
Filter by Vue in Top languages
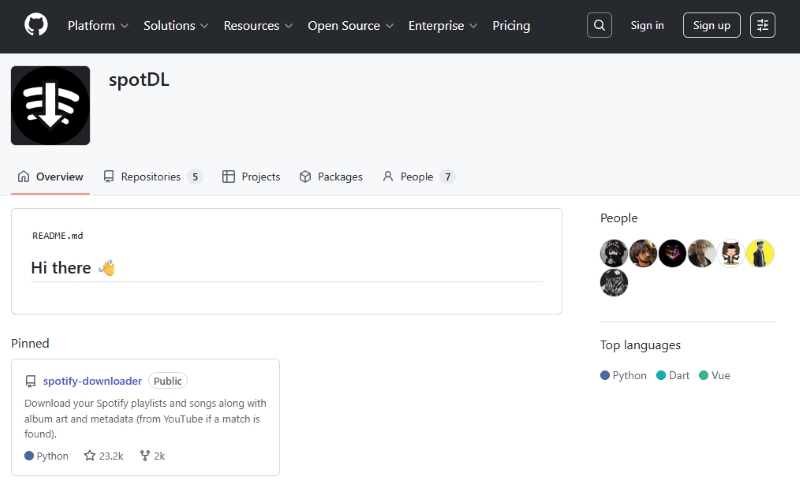point(714,375)
